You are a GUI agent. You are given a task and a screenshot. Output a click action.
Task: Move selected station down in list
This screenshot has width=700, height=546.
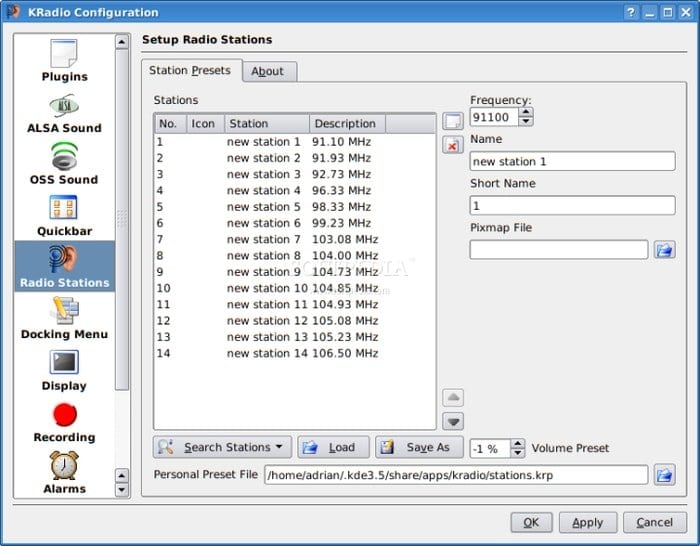tap(453, 421)
